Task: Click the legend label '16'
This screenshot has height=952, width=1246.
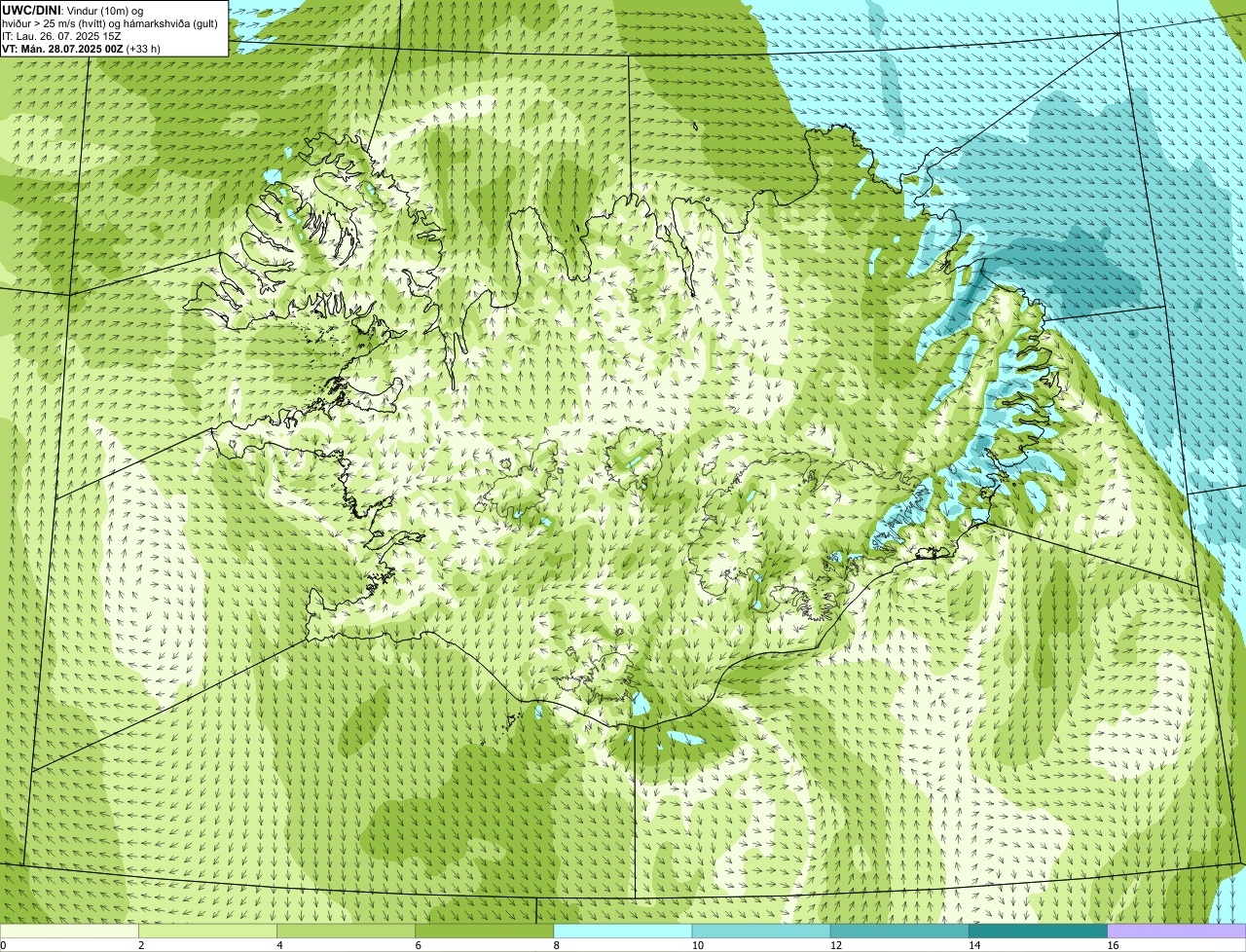Action: (x=1113, y=945)
